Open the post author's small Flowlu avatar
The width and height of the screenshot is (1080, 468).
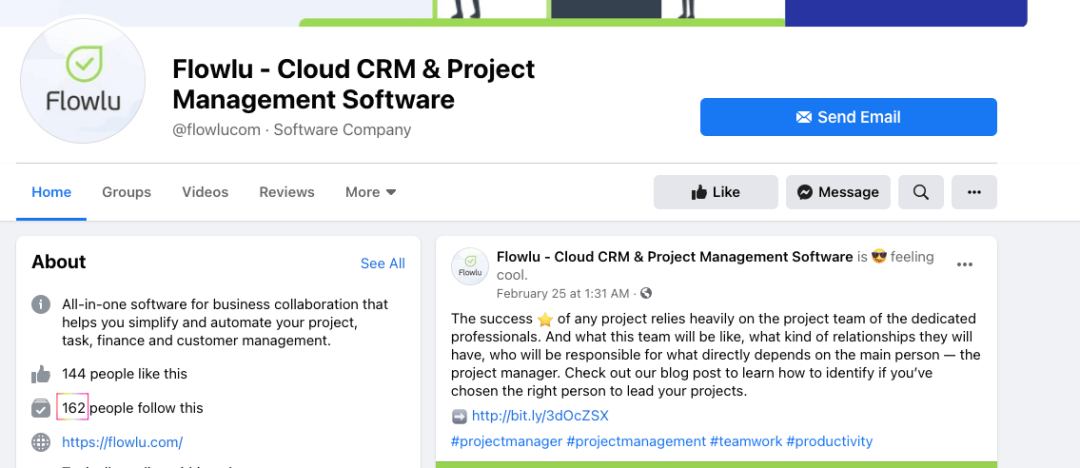point(470,266)
